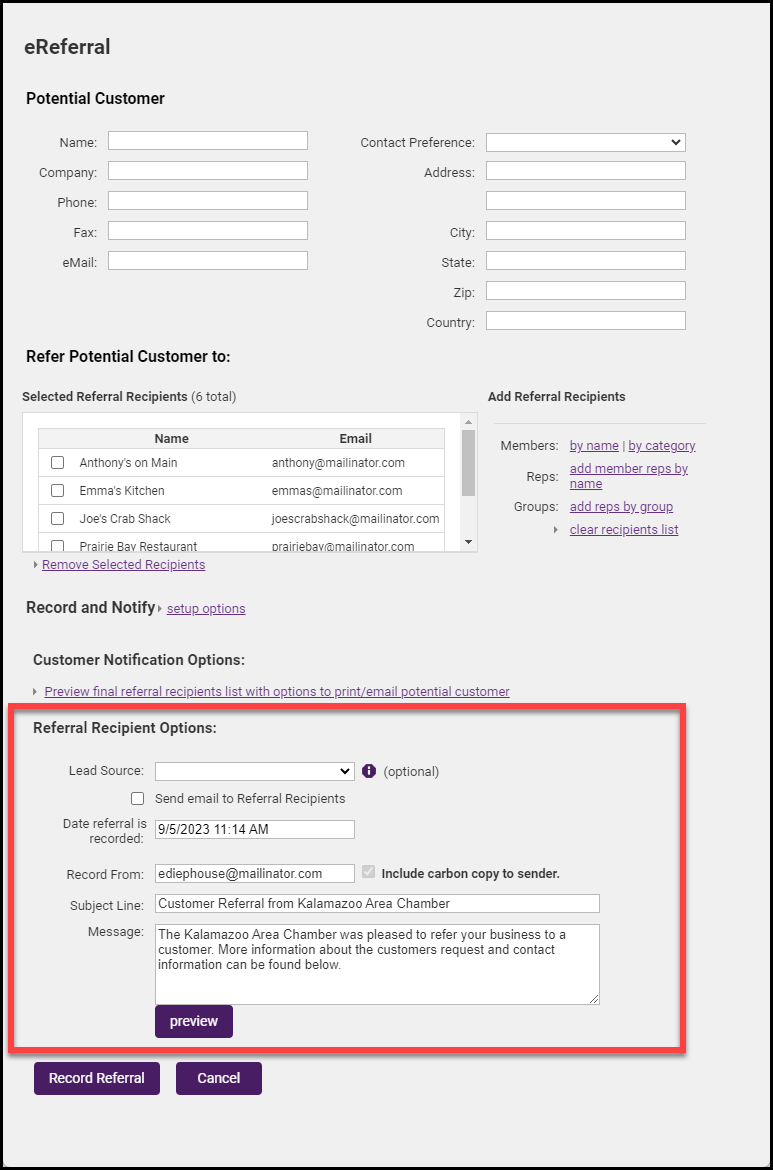
Task: Open Preview final referral recipients list link
Action: tap(277, 691)
